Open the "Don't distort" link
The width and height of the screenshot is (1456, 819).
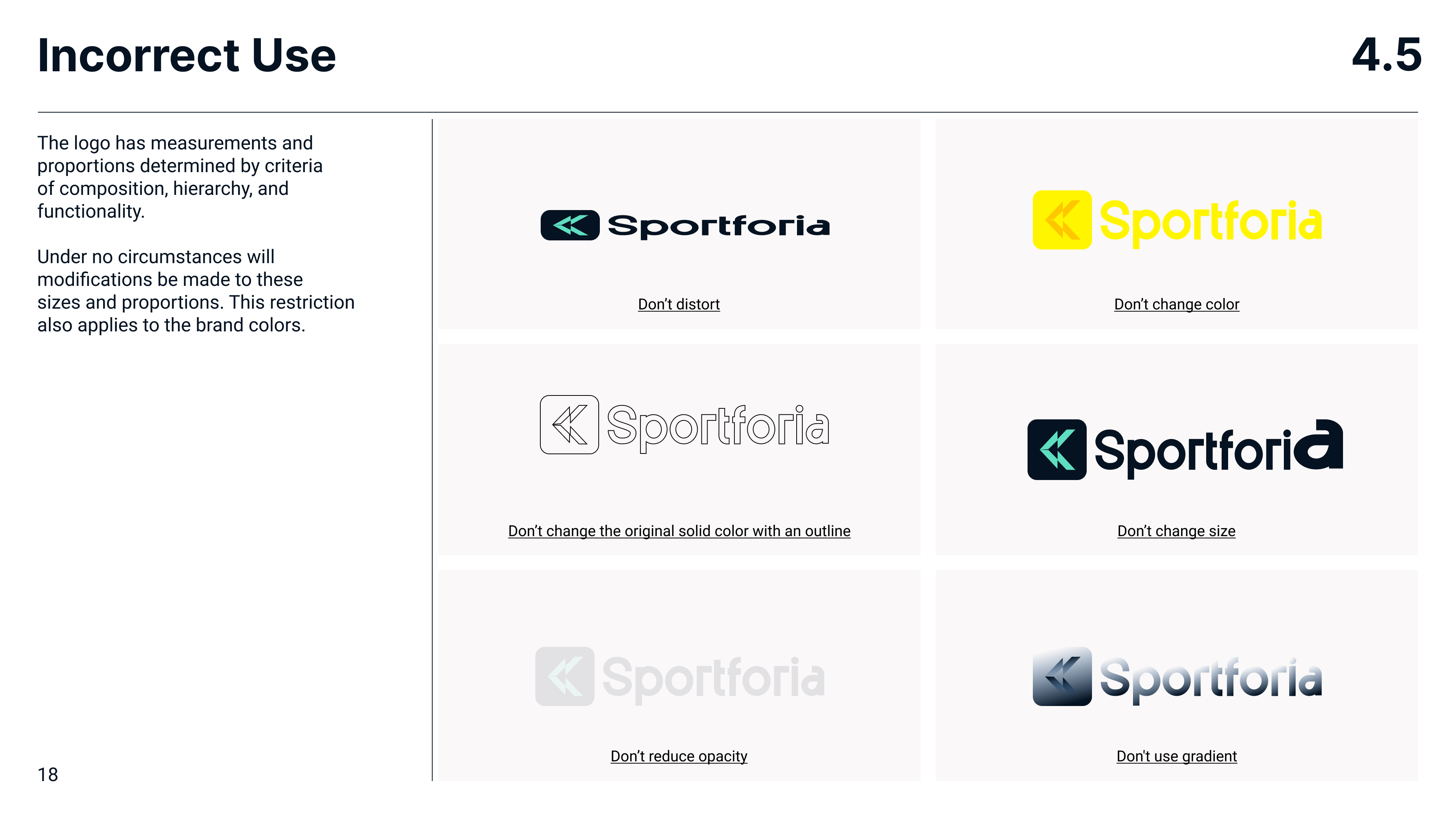coord(679,304)
